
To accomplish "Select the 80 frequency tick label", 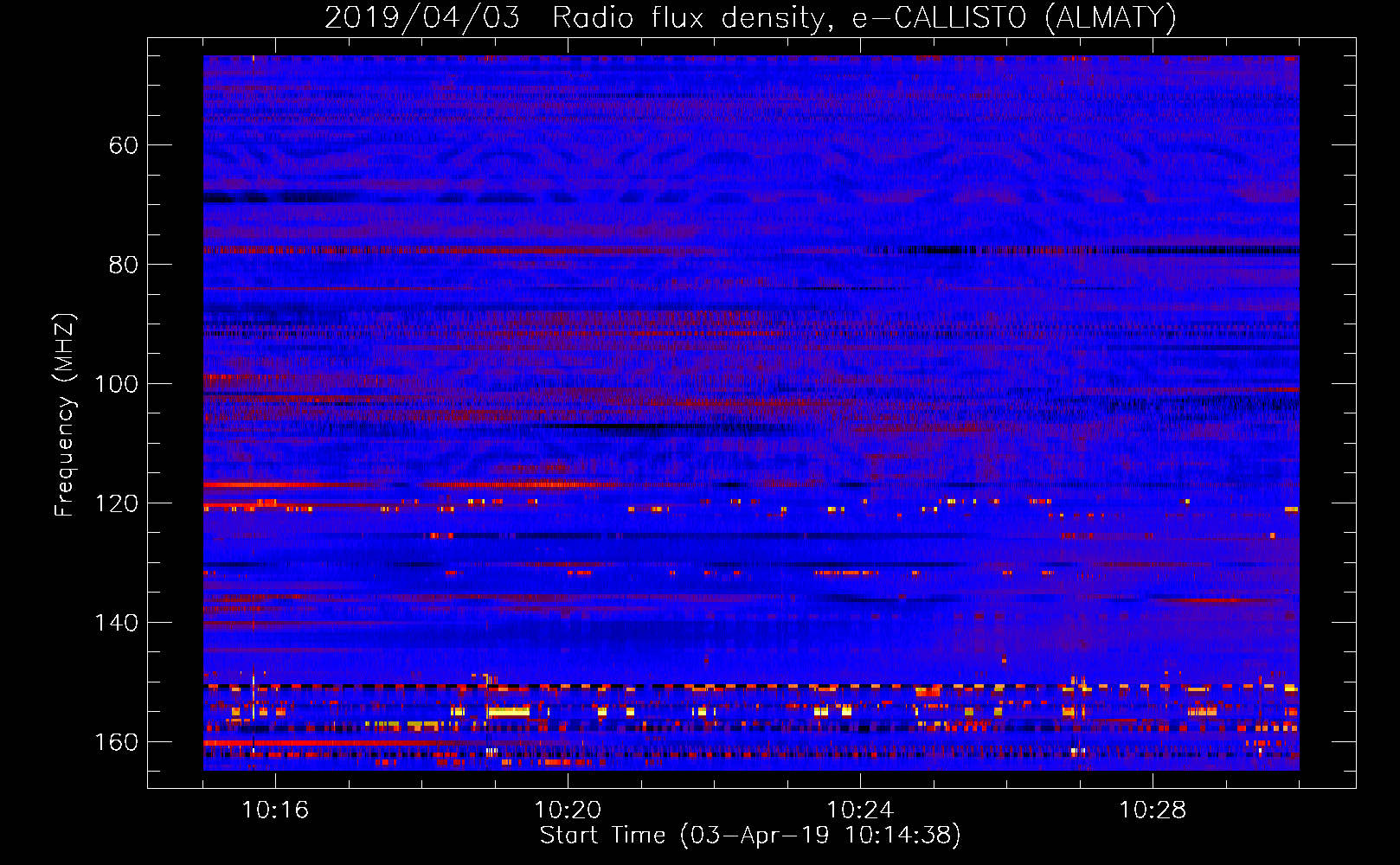I will coord(124,265).
